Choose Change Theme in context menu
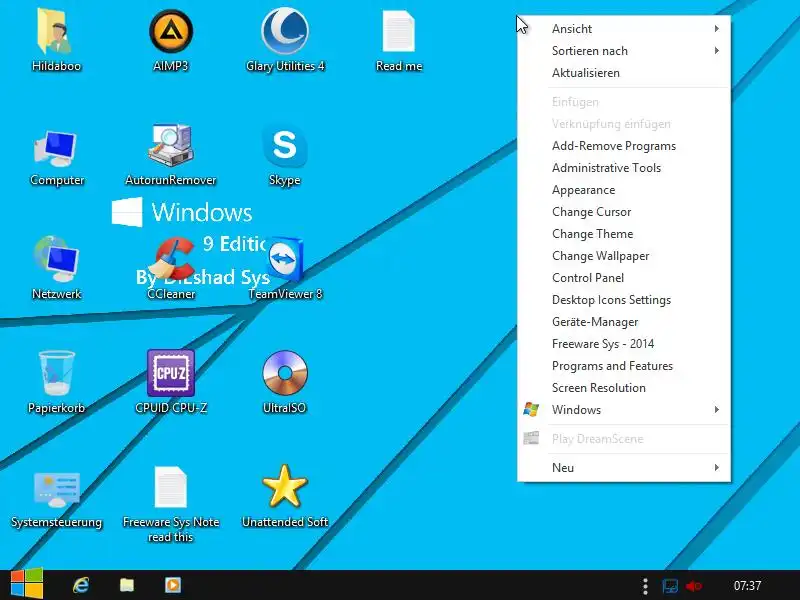The width and height of the screenshot is (800, 600). point(623,234)
